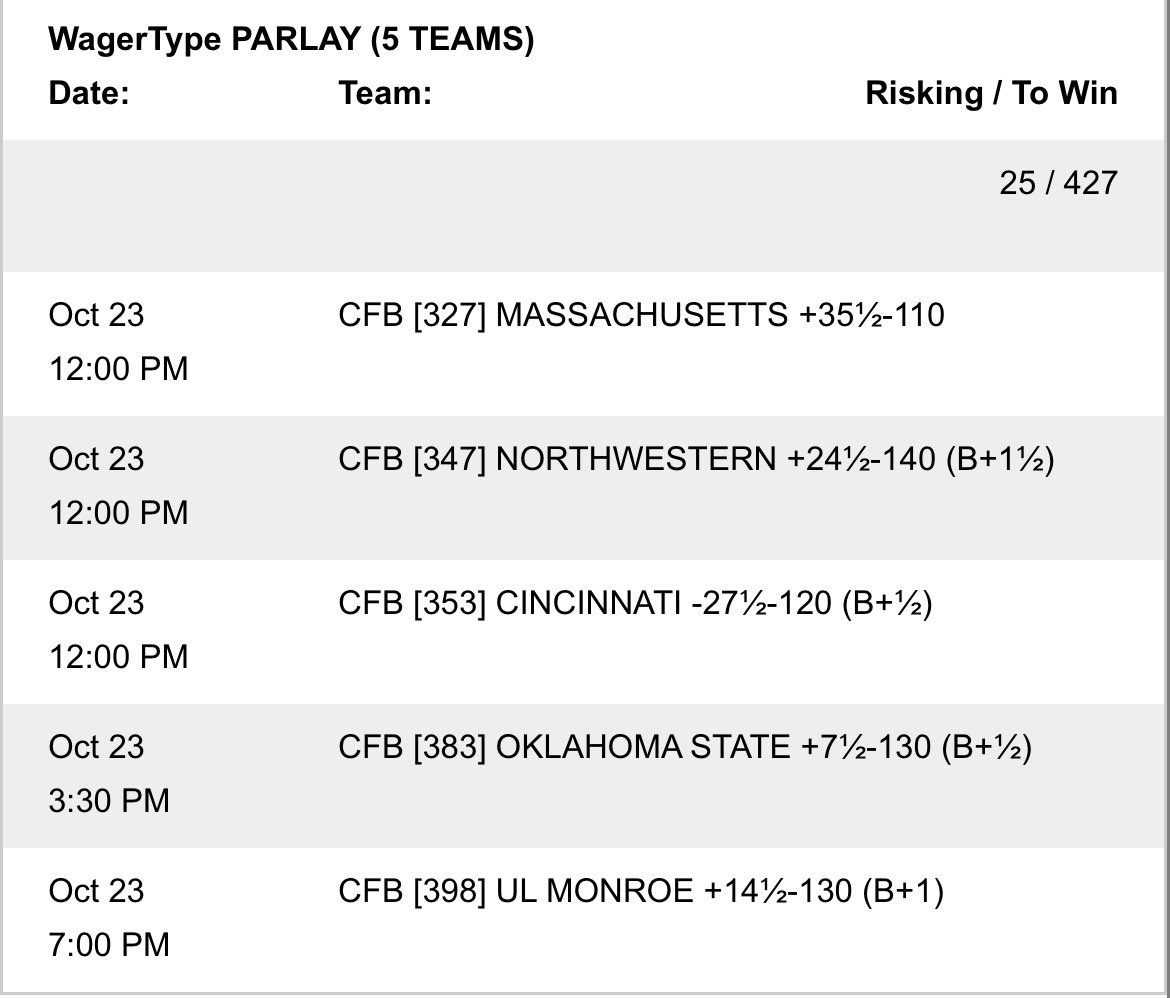1170x998 pixels.
Task: Select the 25 / 427 risk amount
Action: (1058, 183)
